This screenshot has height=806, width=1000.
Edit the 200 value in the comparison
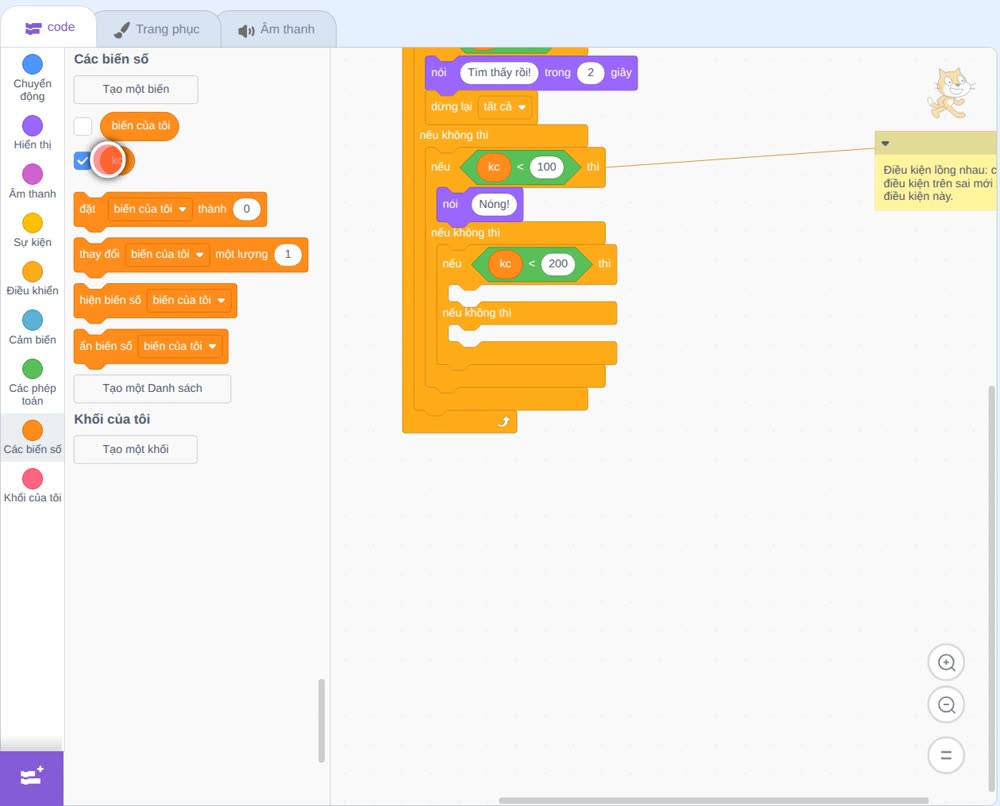558,264
